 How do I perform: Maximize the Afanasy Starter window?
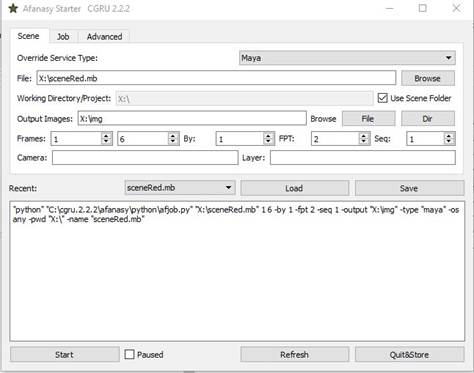[423, 8]
